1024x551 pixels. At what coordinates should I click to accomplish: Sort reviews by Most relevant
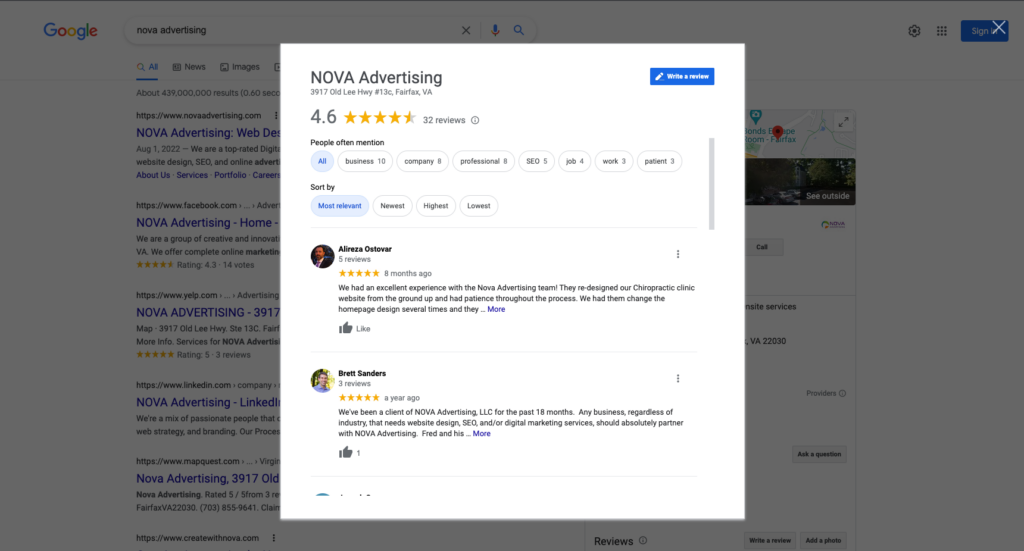tap(340, 206)
